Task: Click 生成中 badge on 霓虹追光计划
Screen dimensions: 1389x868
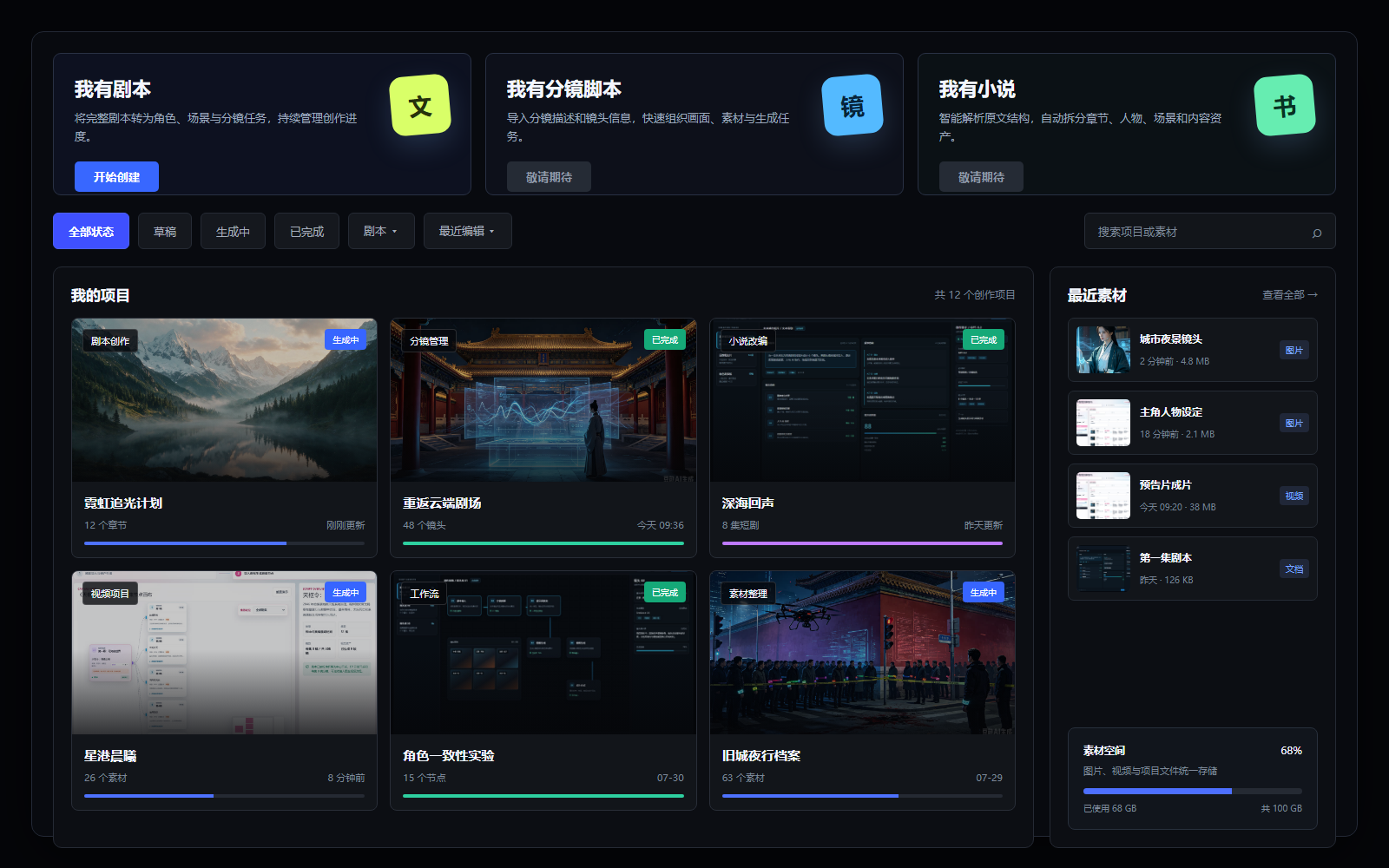Action: pyautogui.click(x=346, y=340)
